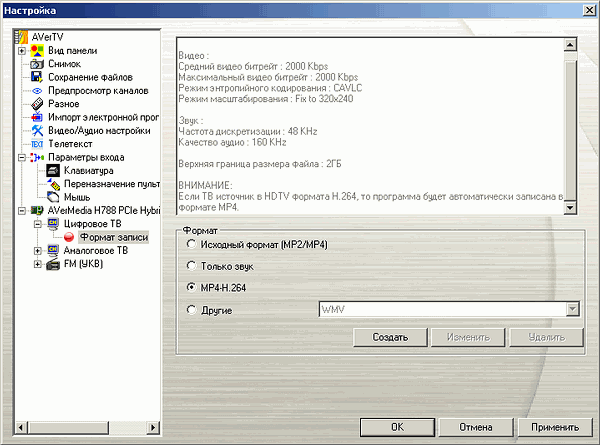600x445 pixels.
Task: Select the Импорт электронной программы item
Action: [x=98, y=117]
